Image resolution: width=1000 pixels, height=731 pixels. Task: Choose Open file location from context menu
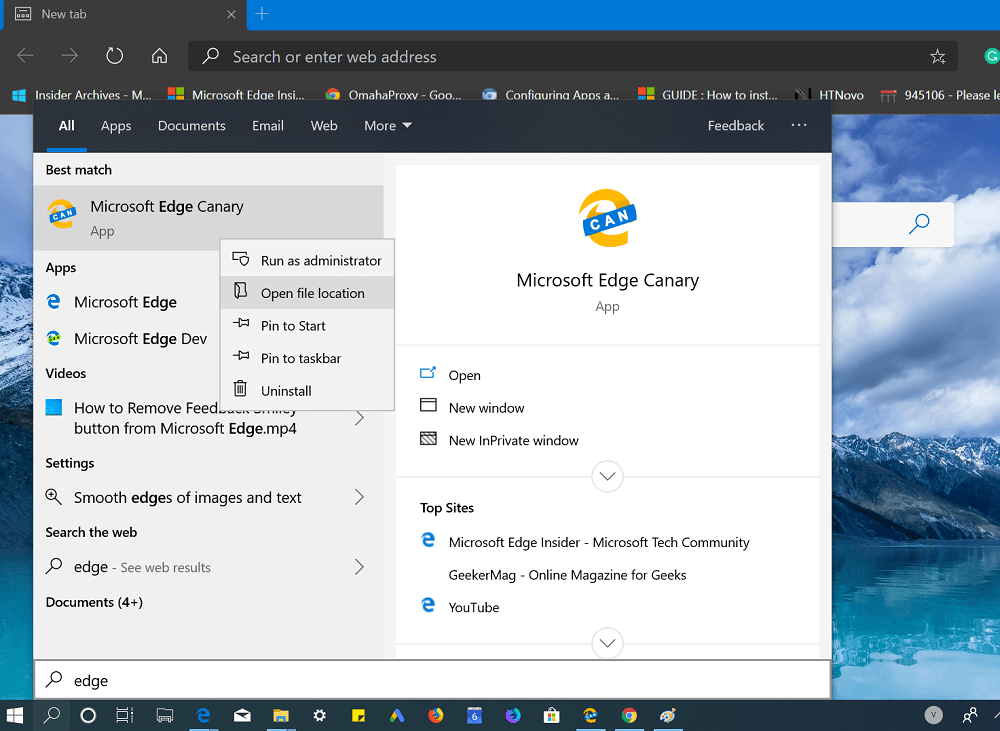307,293
